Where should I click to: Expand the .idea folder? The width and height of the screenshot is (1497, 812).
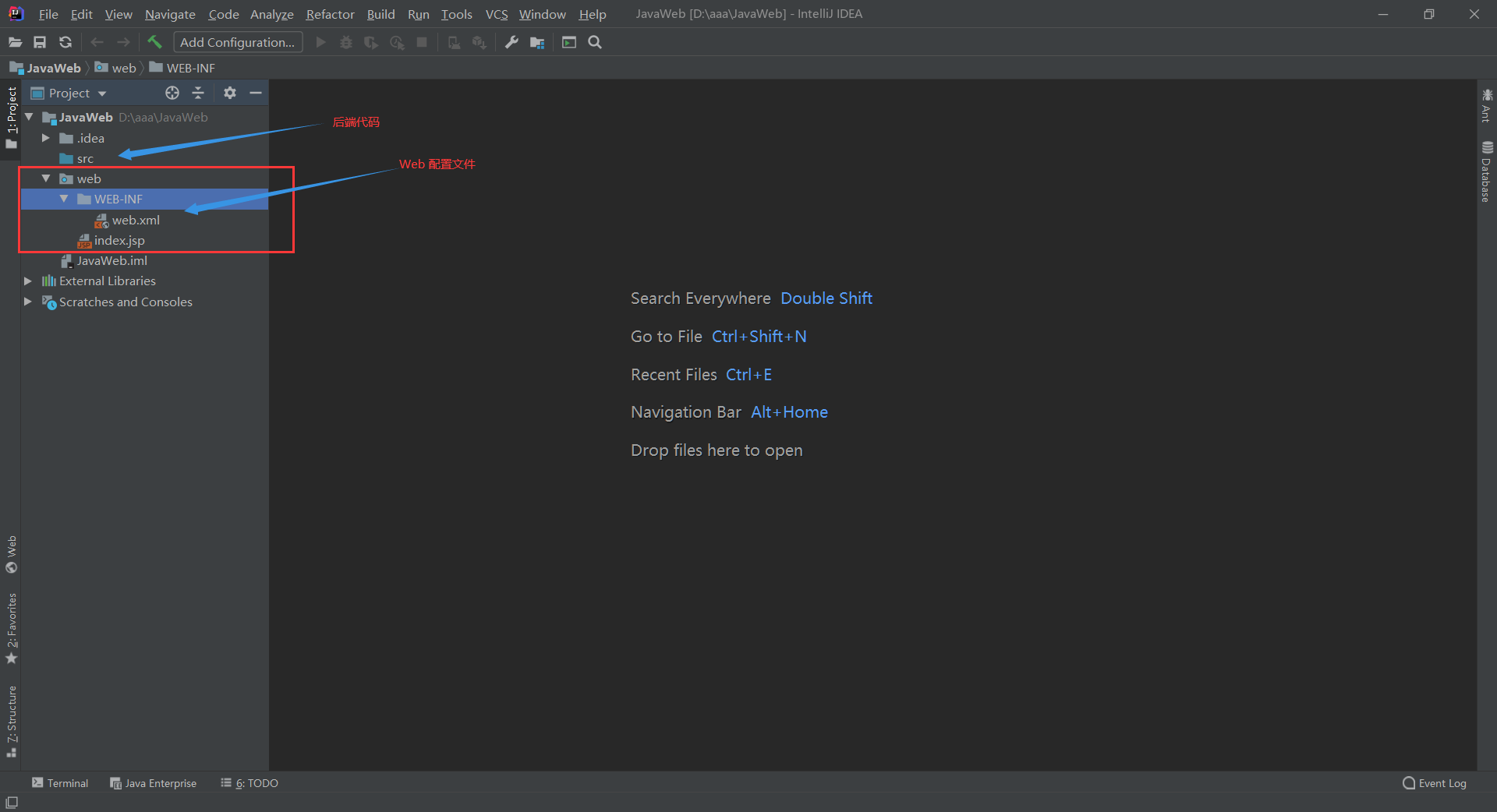(x=46, y=138)
